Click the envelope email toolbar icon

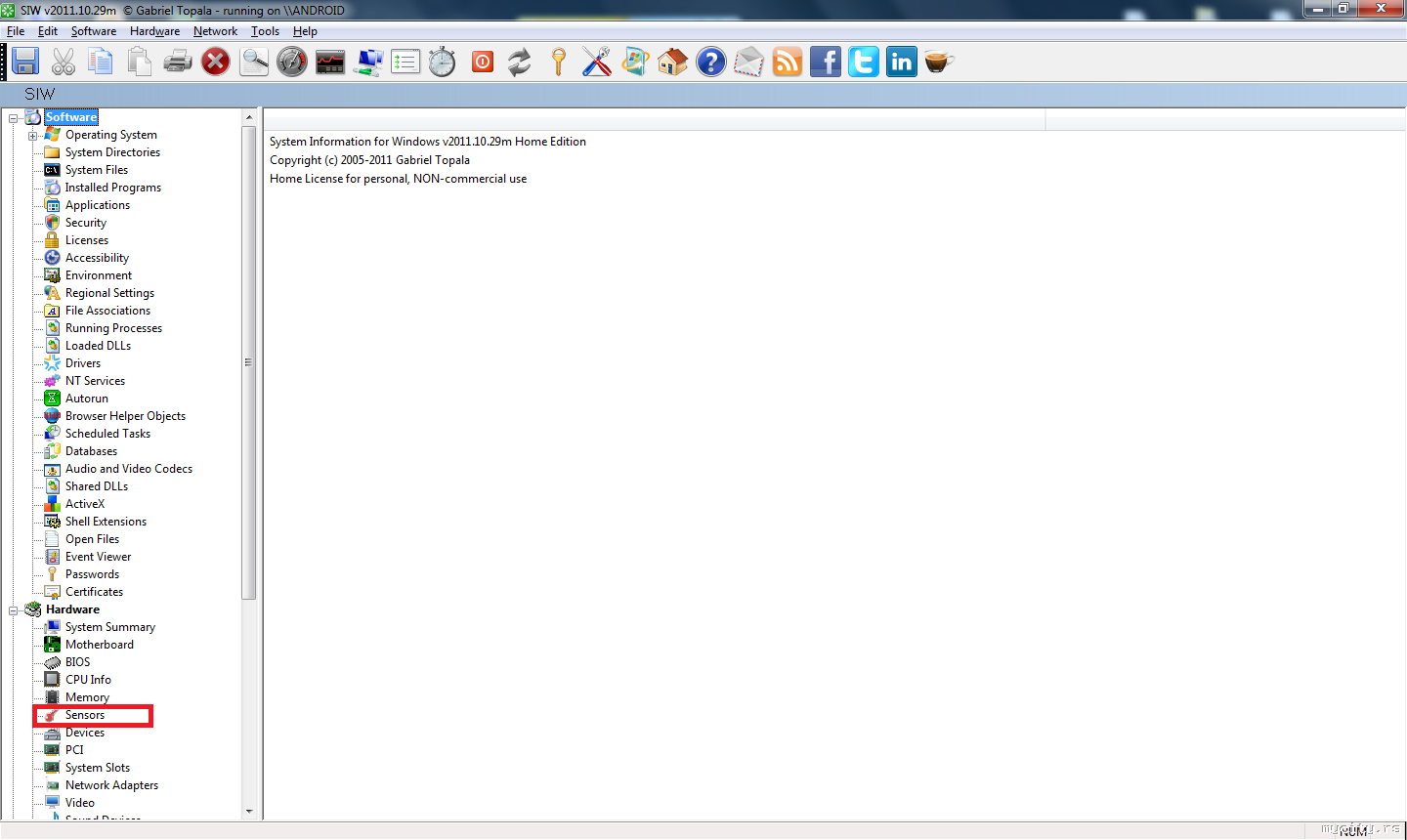pyautogui.click(x=749, y=62)
